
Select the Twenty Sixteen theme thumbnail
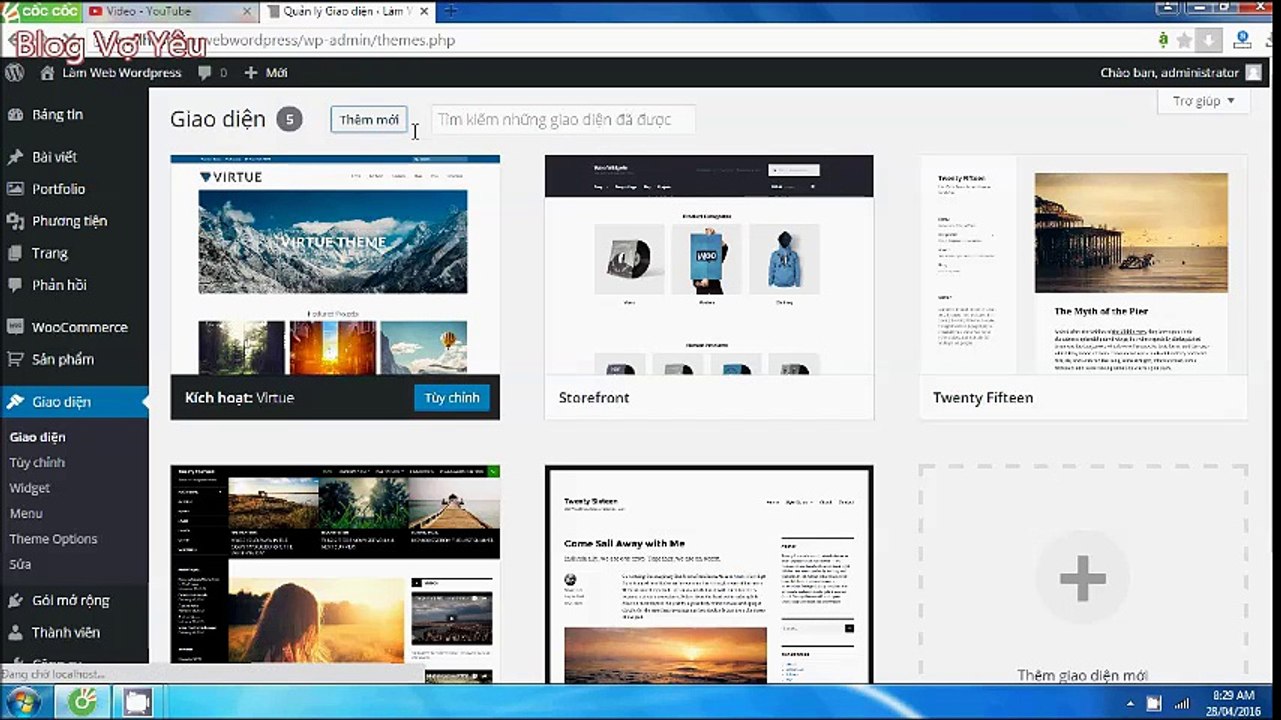709,574
